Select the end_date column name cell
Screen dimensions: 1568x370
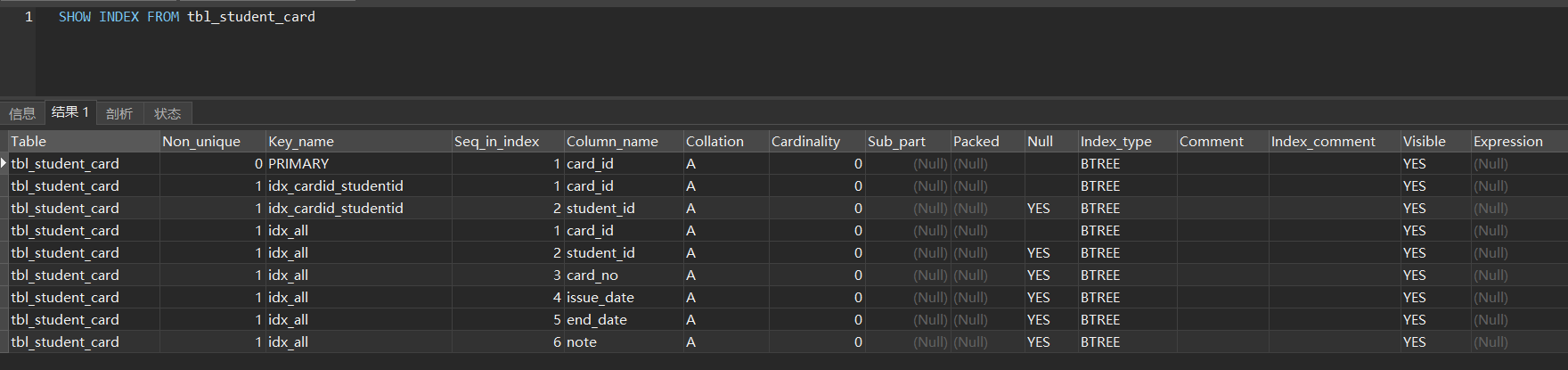tap(624, 320)
